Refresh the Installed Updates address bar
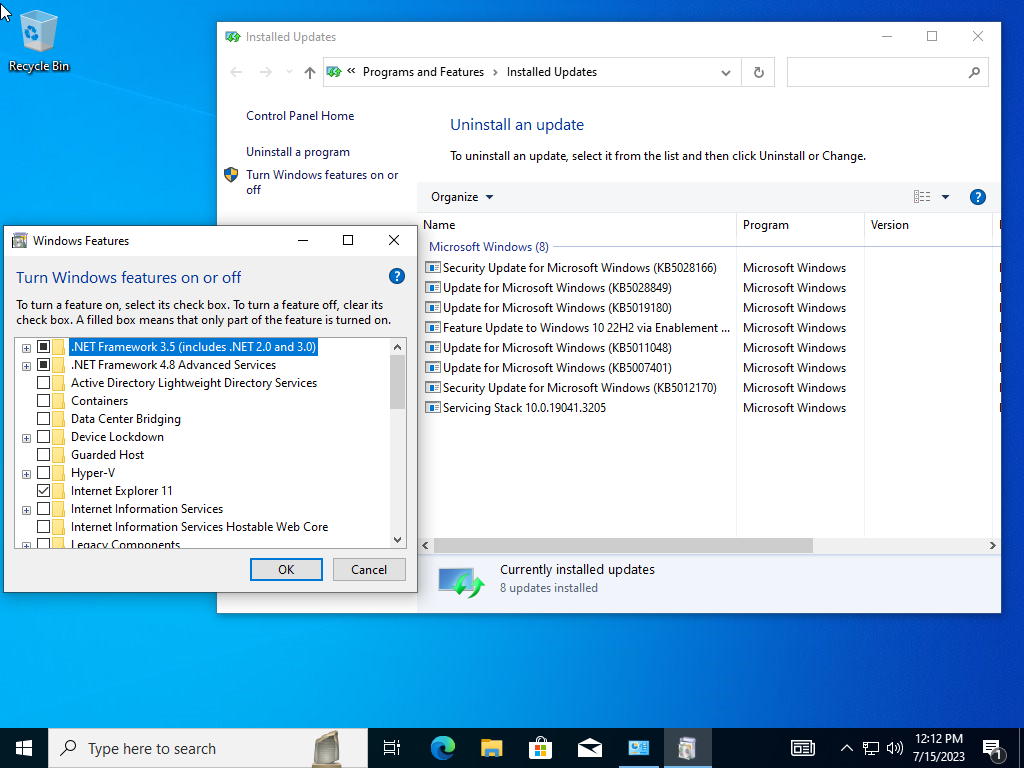Screen dimensions: 1024x768 pos(758,72)
